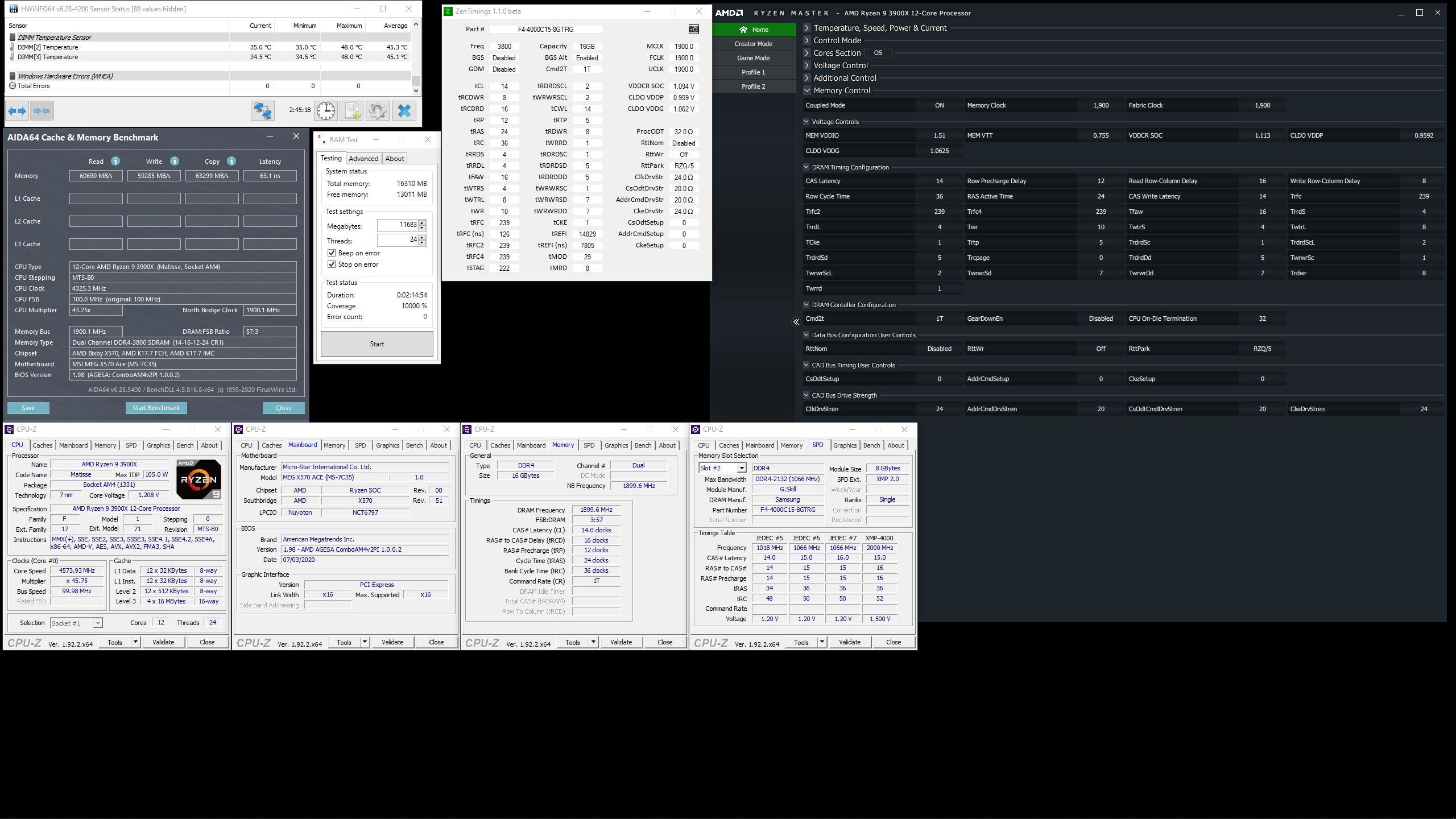The image size is (1456, 819).
Task: Select Profile 1 in Ryzen Master
Action: click(754, 72)
